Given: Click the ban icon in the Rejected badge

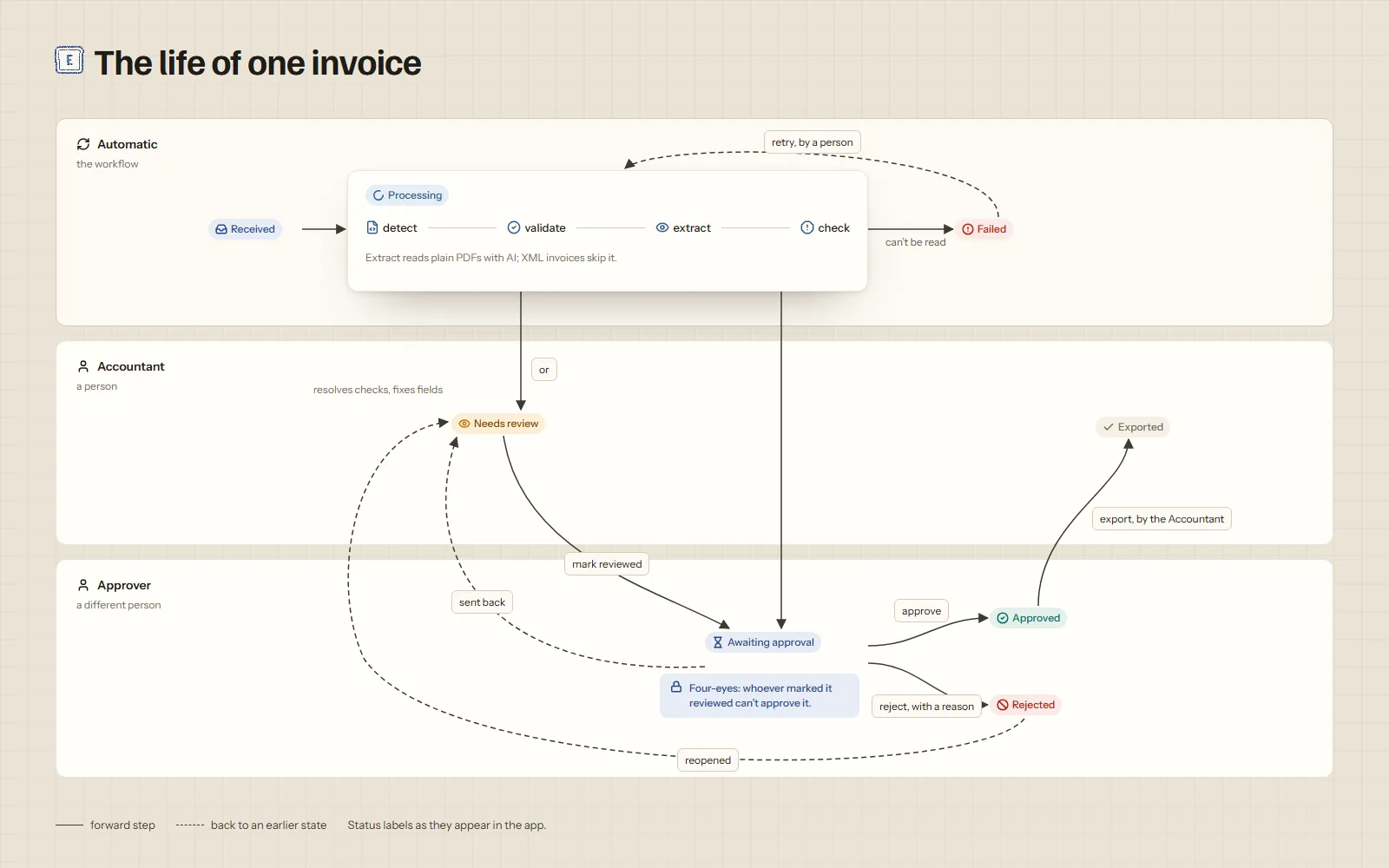Looking at the screenshot, I should [x=1003, y=705].
